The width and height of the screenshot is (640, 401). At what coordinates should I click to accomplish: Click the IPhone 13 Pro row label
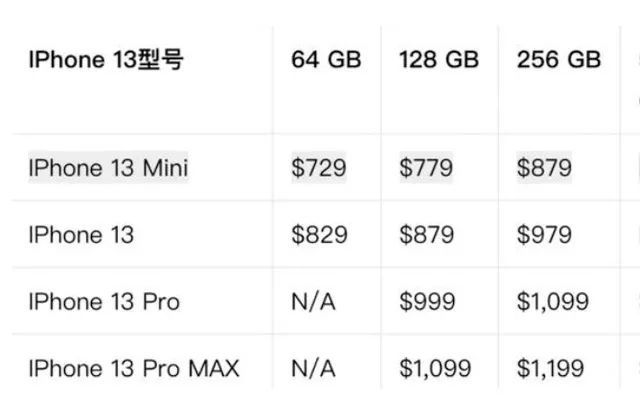[x=104, y=302]
